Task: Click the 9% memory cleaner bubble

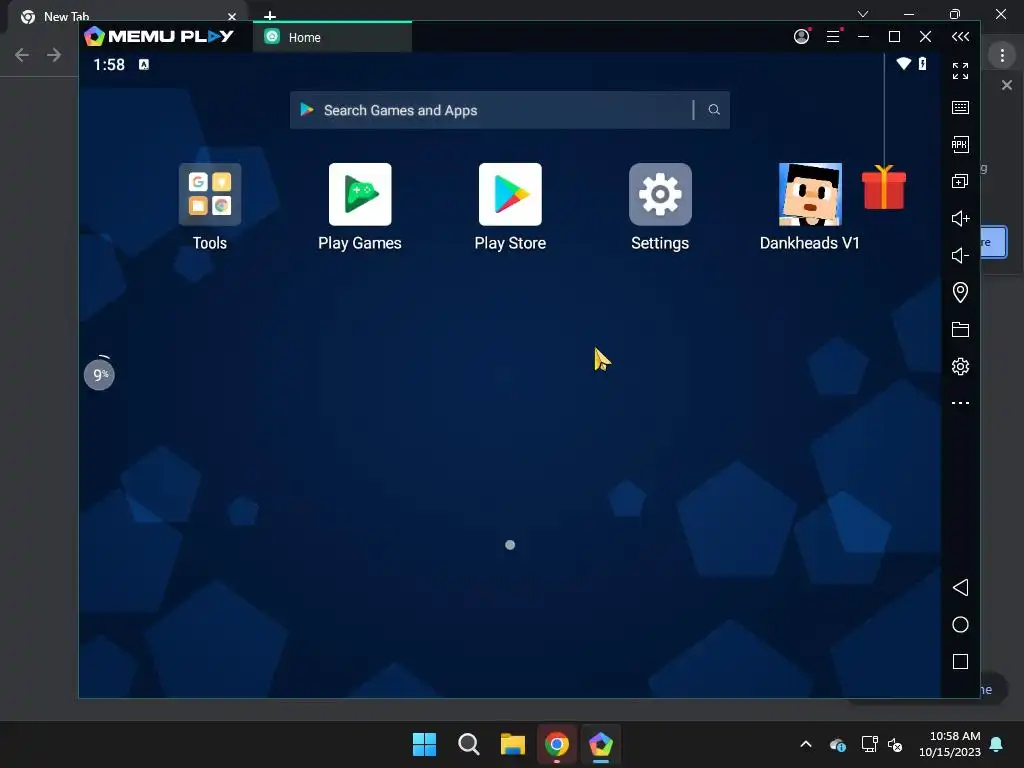Action: pyautogui.click(x=99, y=375)
